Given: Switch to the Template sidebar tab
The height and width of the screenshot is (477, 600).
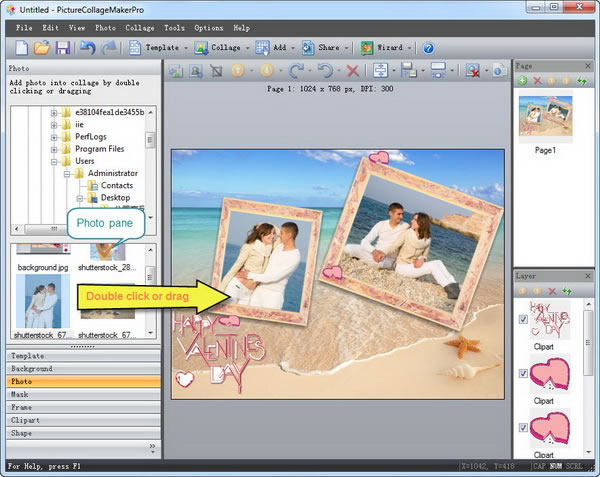Looking at the screenshot, I should coord(83,356).
